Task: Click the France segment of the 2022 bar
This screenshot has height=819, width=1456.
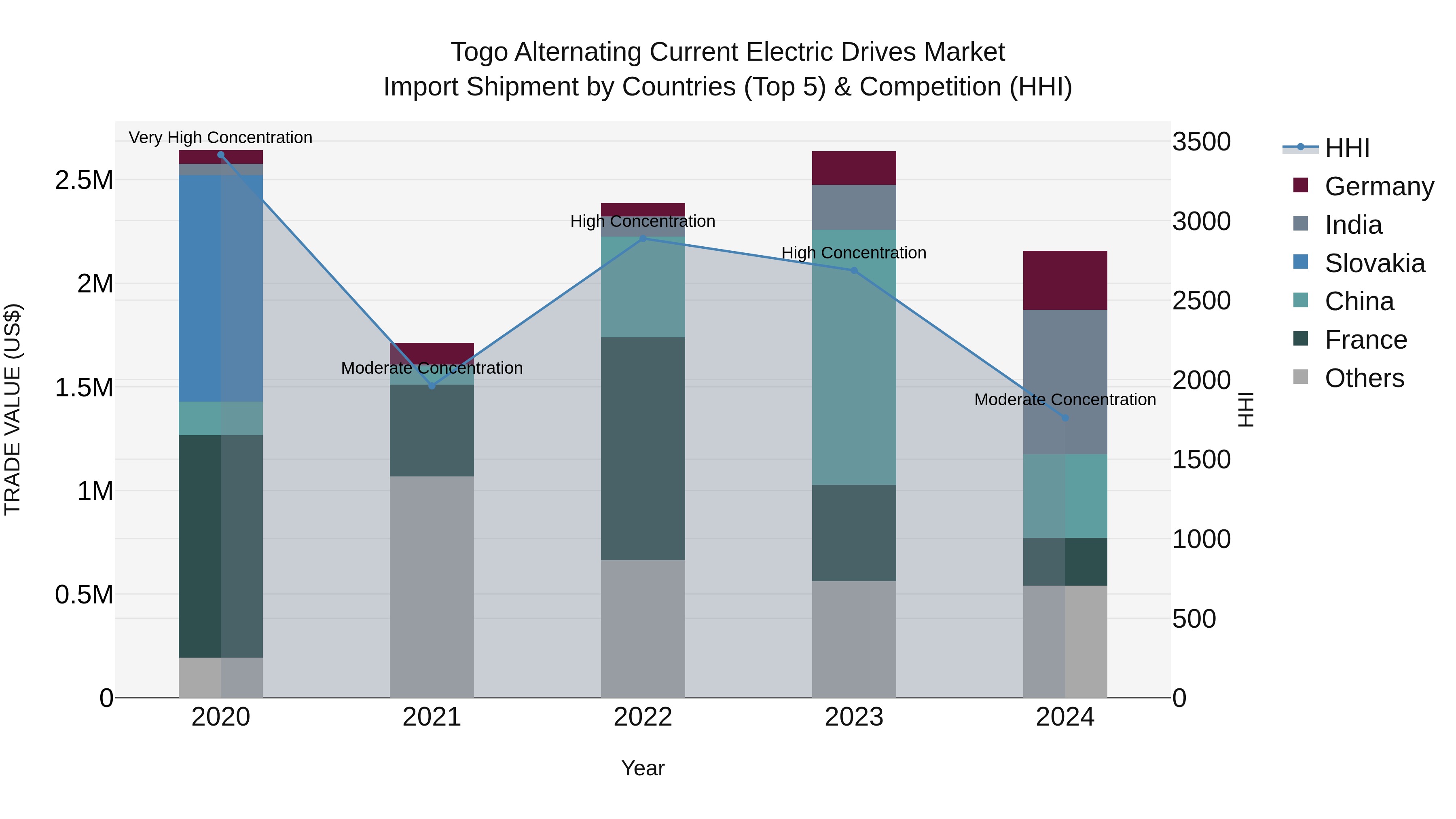Action: pos(643,449)
